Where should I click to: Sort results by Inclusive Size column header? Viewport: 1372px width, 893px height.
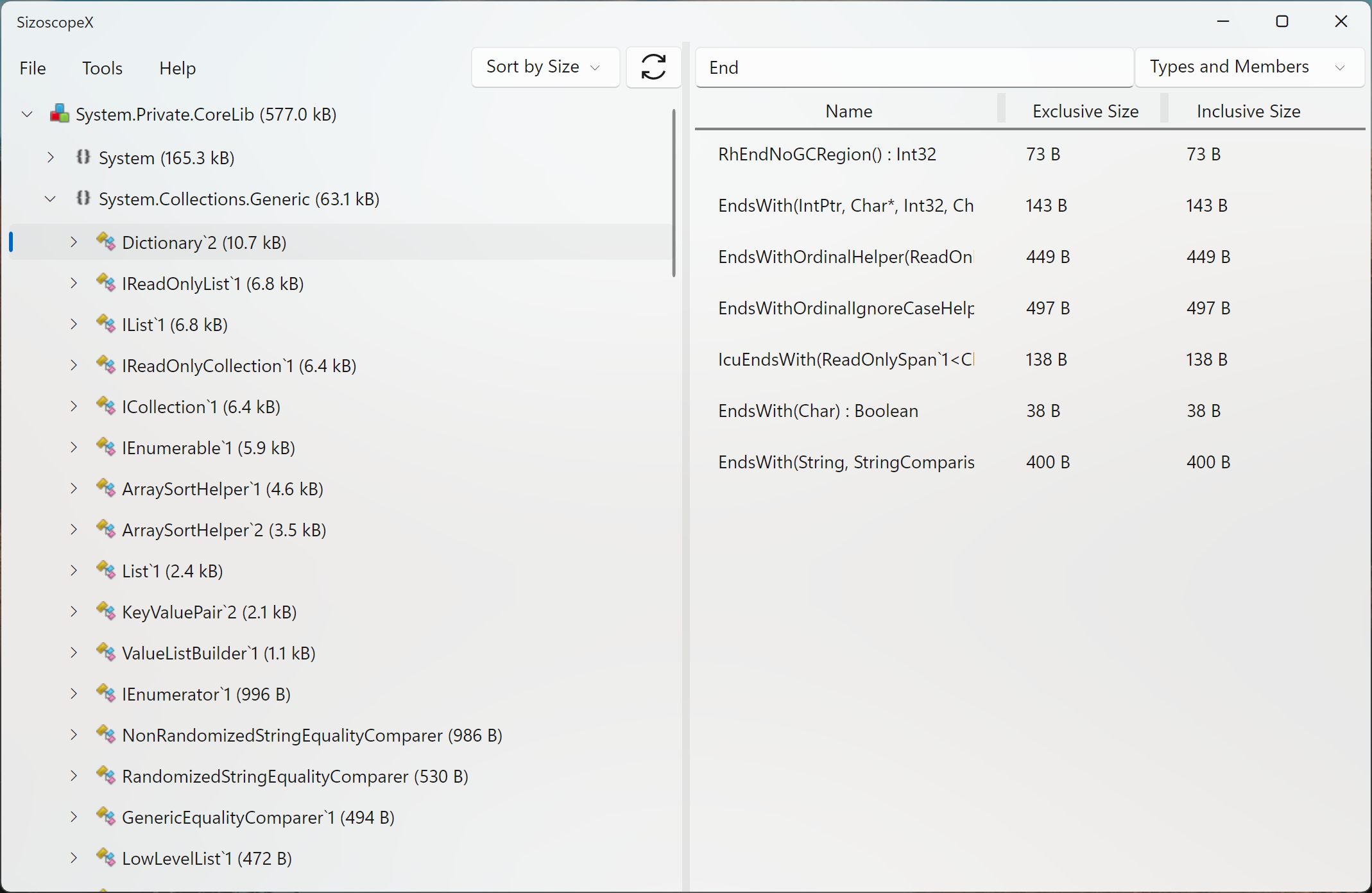(1248, 111)
